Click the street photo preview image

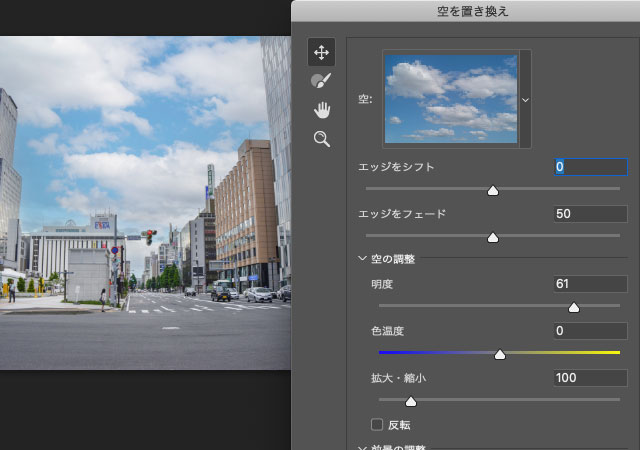(x=145, y=203)
